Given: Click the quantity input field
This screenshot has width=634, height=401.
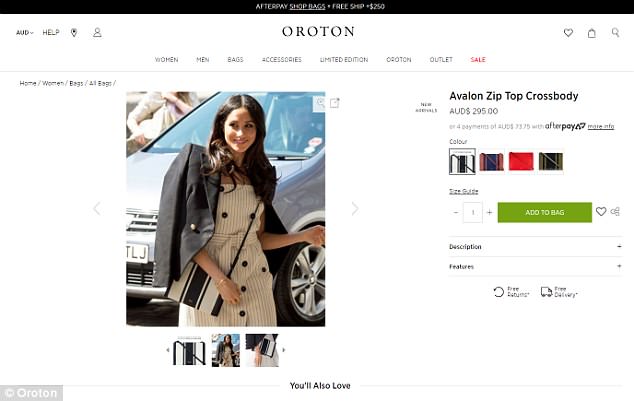Looking at the screenshot, I should tap(473, 212).
